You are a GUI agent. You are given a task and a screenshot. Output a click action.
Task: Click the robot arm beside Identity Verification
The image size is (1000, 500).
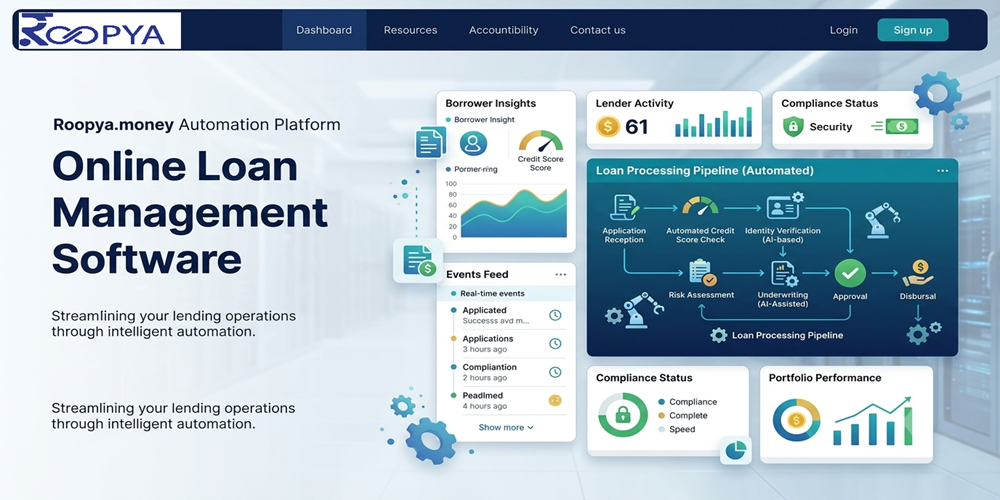(881, 220)
